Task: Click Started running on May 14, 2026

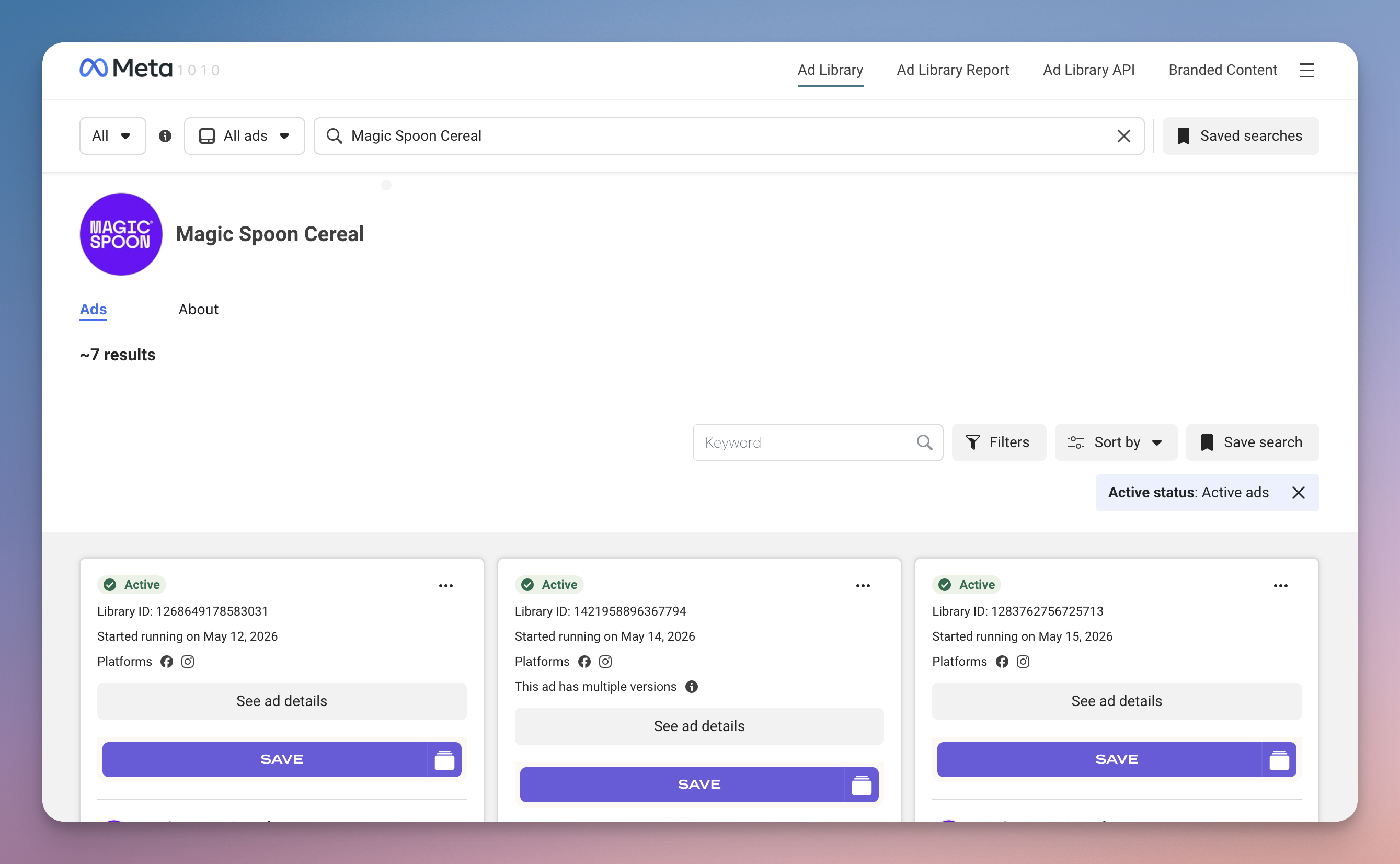Action: click(604, 636)
